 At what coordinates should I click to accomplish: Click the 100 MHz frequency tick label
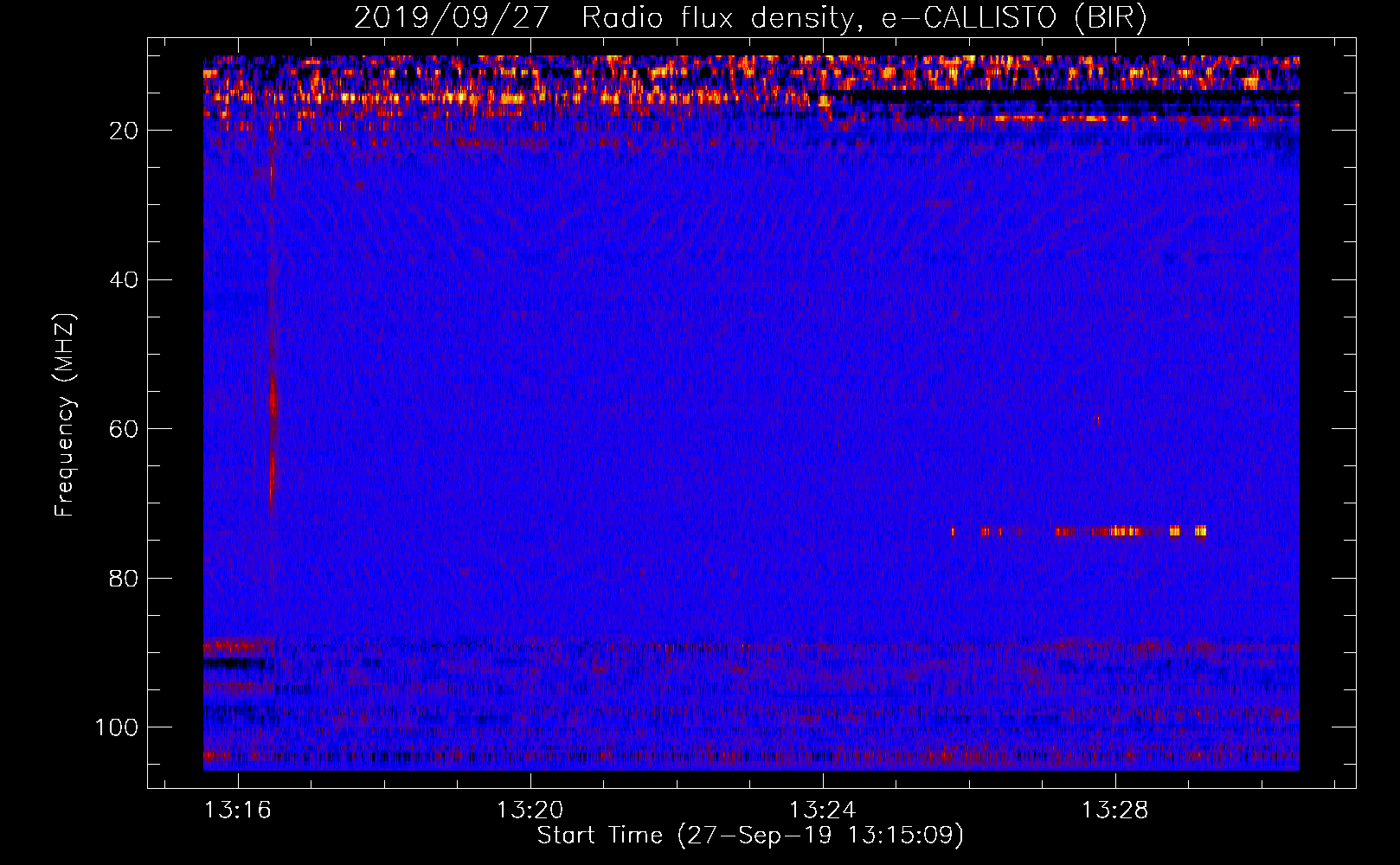(117, 727)
